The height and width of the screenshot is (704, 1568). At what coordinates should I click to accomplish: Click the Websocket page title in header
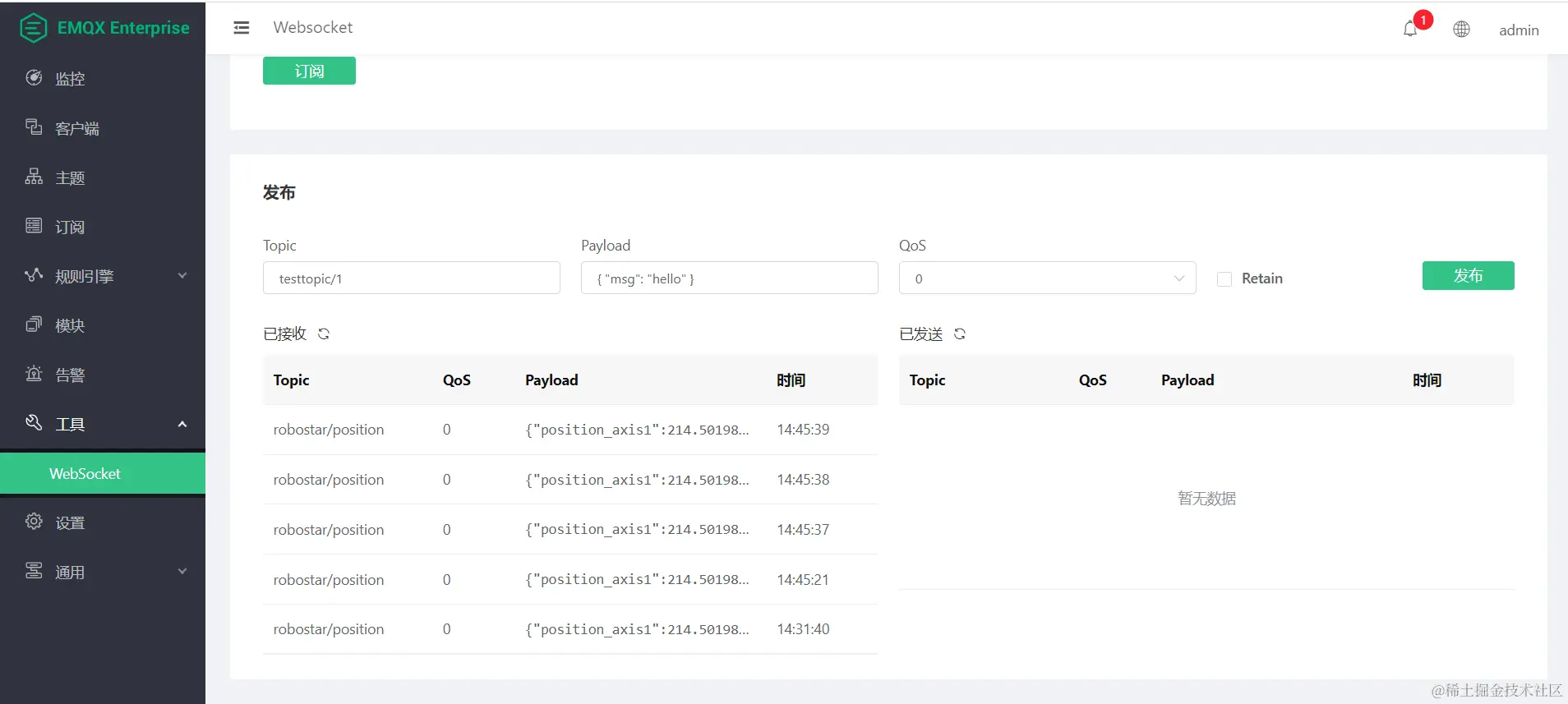[x=313, y=27]
